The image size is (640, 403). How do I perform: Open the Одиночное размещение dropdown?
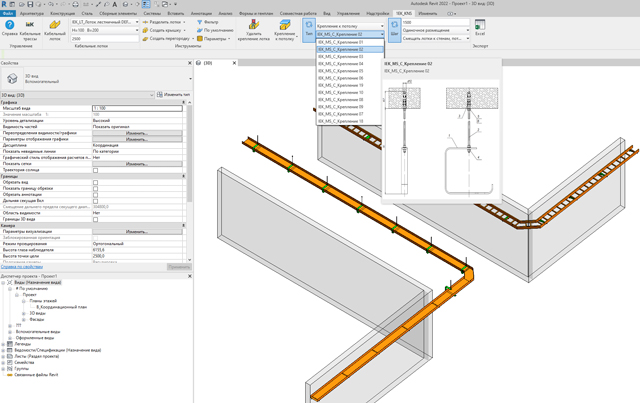coord(435,30)
